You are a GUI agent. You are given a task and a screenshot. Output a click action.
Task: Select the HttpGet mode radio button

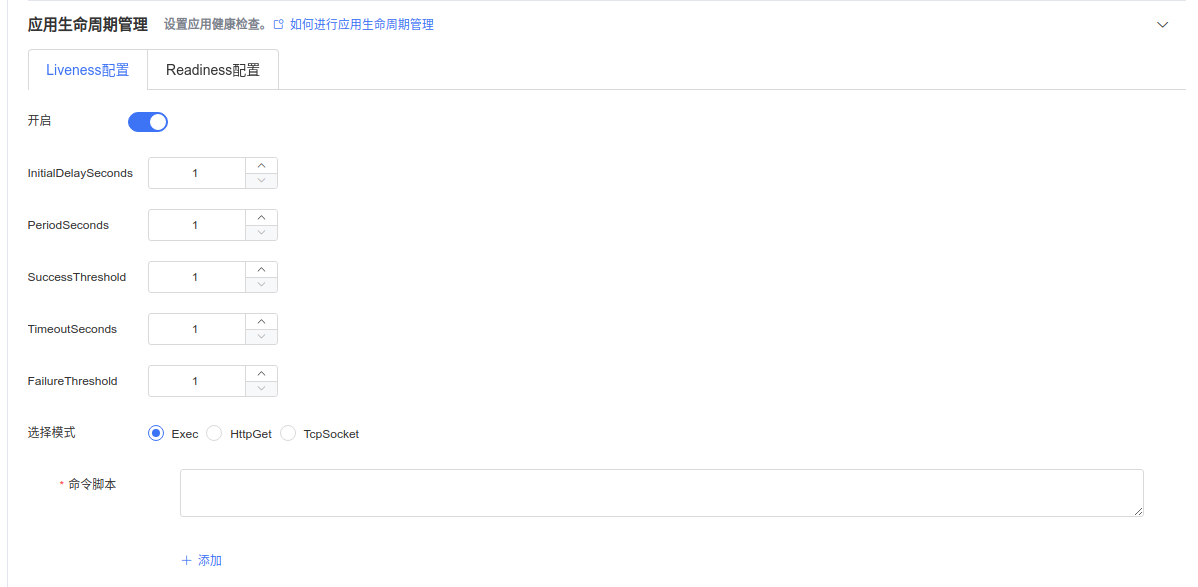pos(214,433)
